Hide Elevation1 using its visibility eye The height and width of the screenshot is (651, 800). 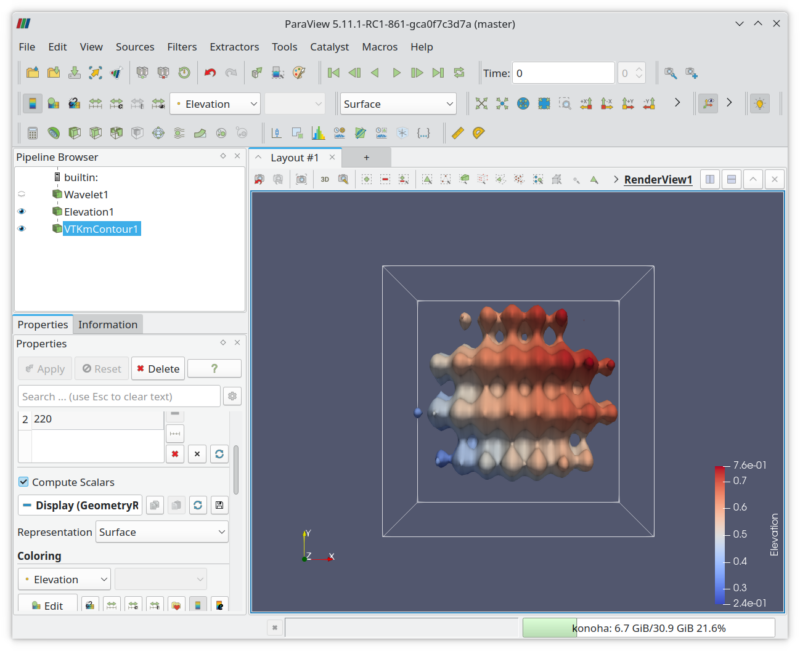pyautogui.click(x=21, y=211)
